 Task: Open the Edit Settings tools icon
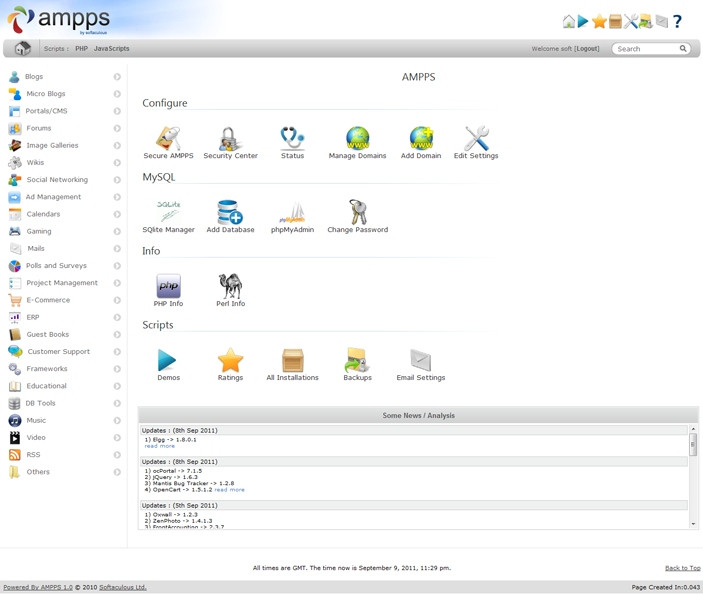[476, 138]
